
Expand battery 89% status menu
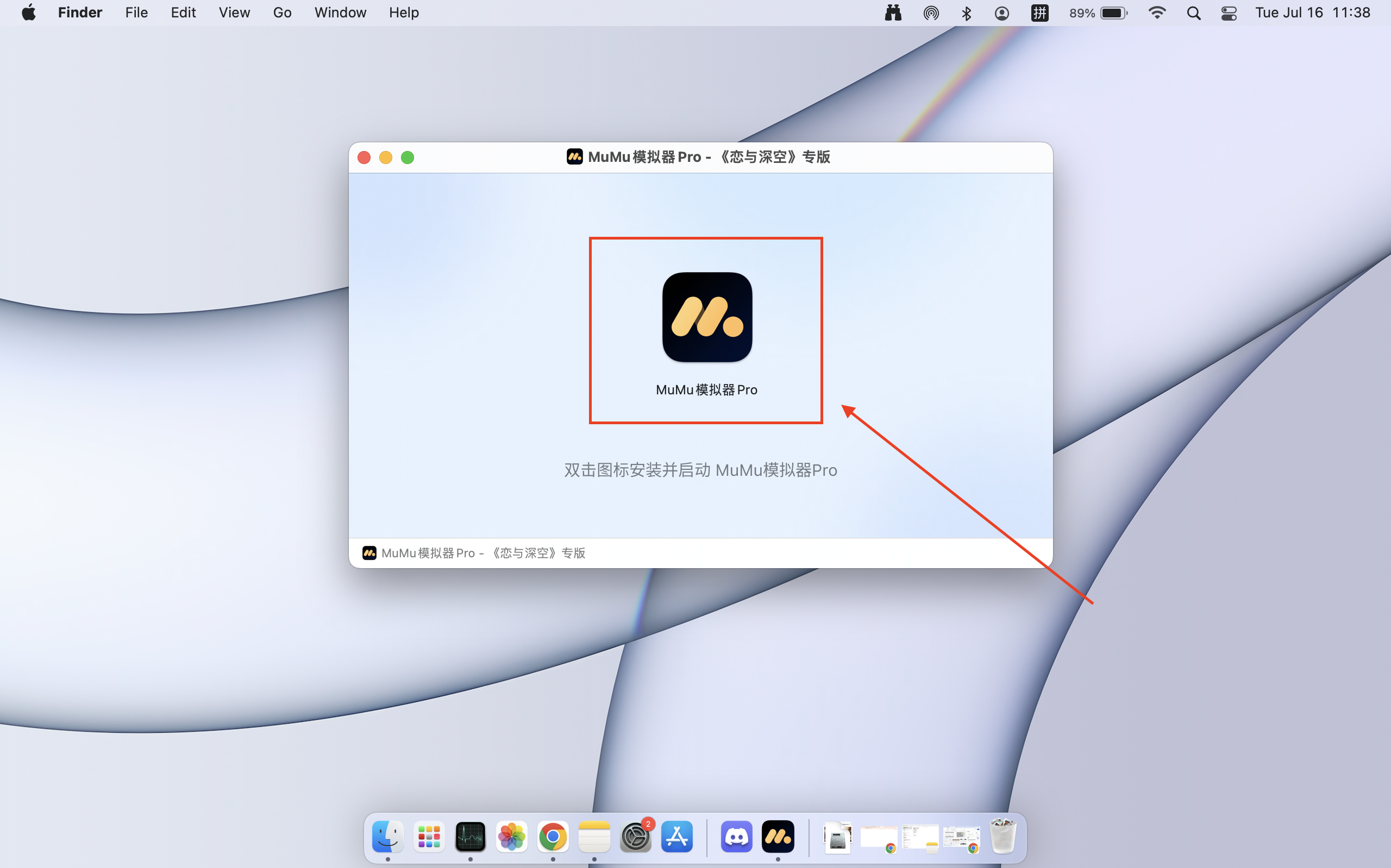pyautogui.click(x=1098, y=12)
